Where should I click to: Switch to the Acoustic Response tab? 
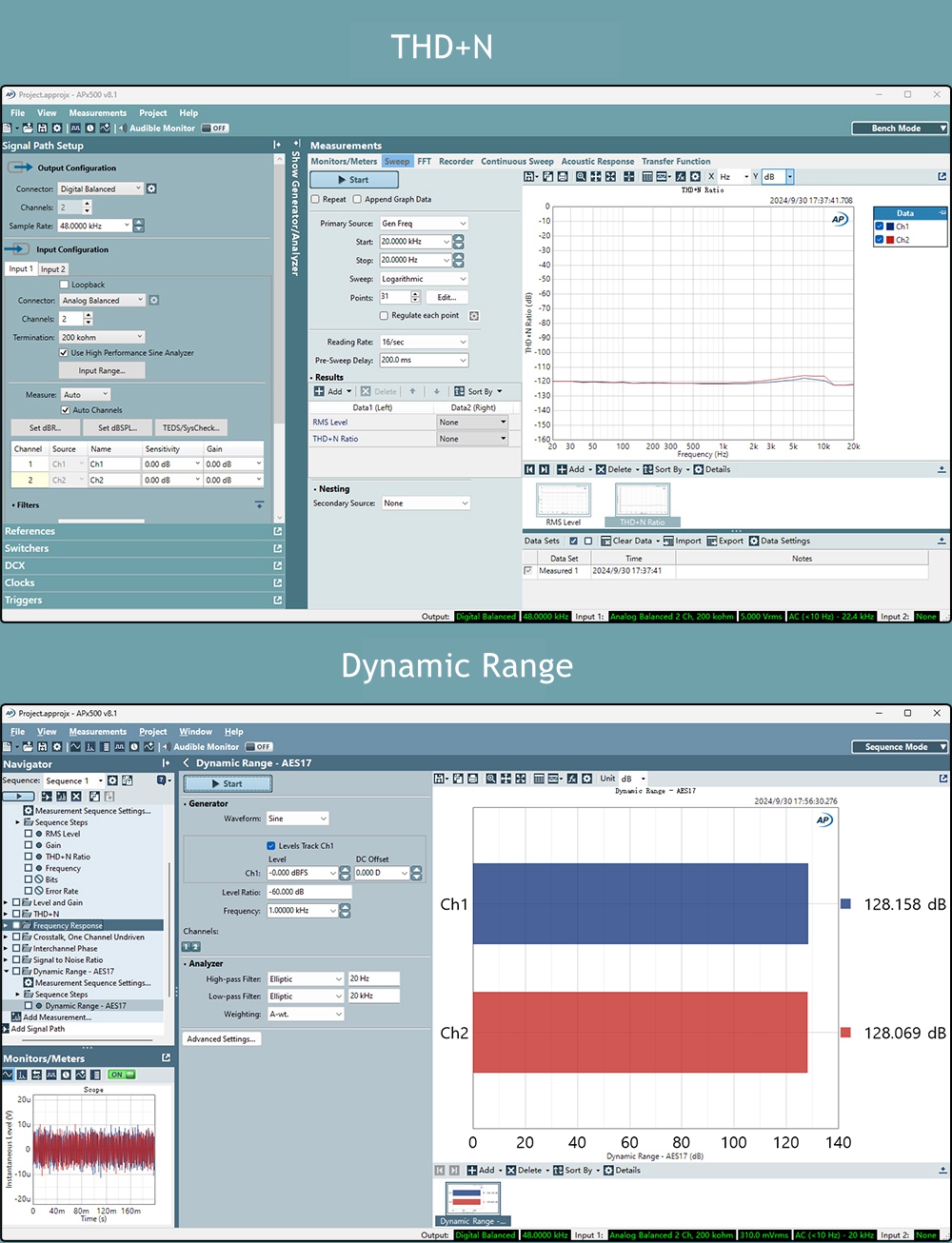click(597, 162)
